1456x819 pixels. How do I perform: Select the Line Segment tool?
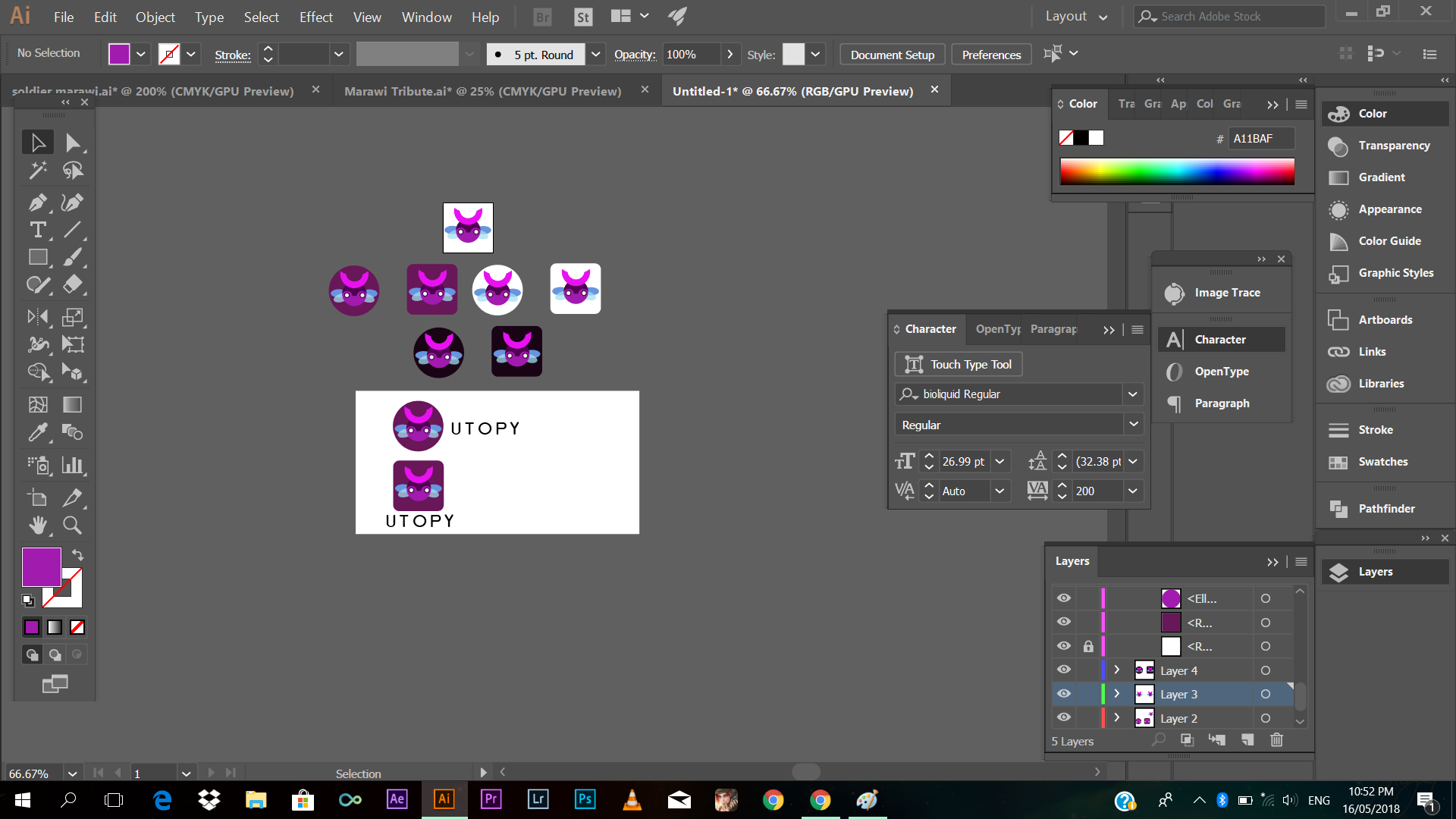(73, 230)
